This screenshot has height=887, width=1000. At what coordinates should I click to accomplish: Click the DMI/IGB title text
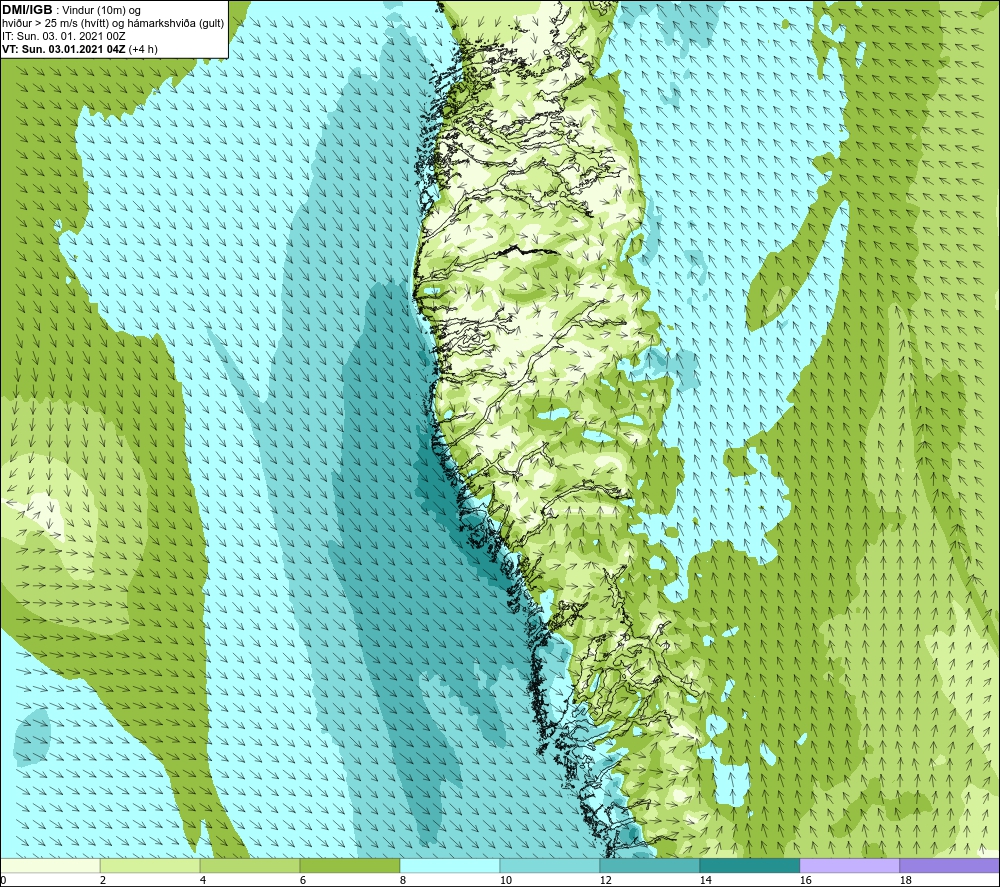coord(27,10)
